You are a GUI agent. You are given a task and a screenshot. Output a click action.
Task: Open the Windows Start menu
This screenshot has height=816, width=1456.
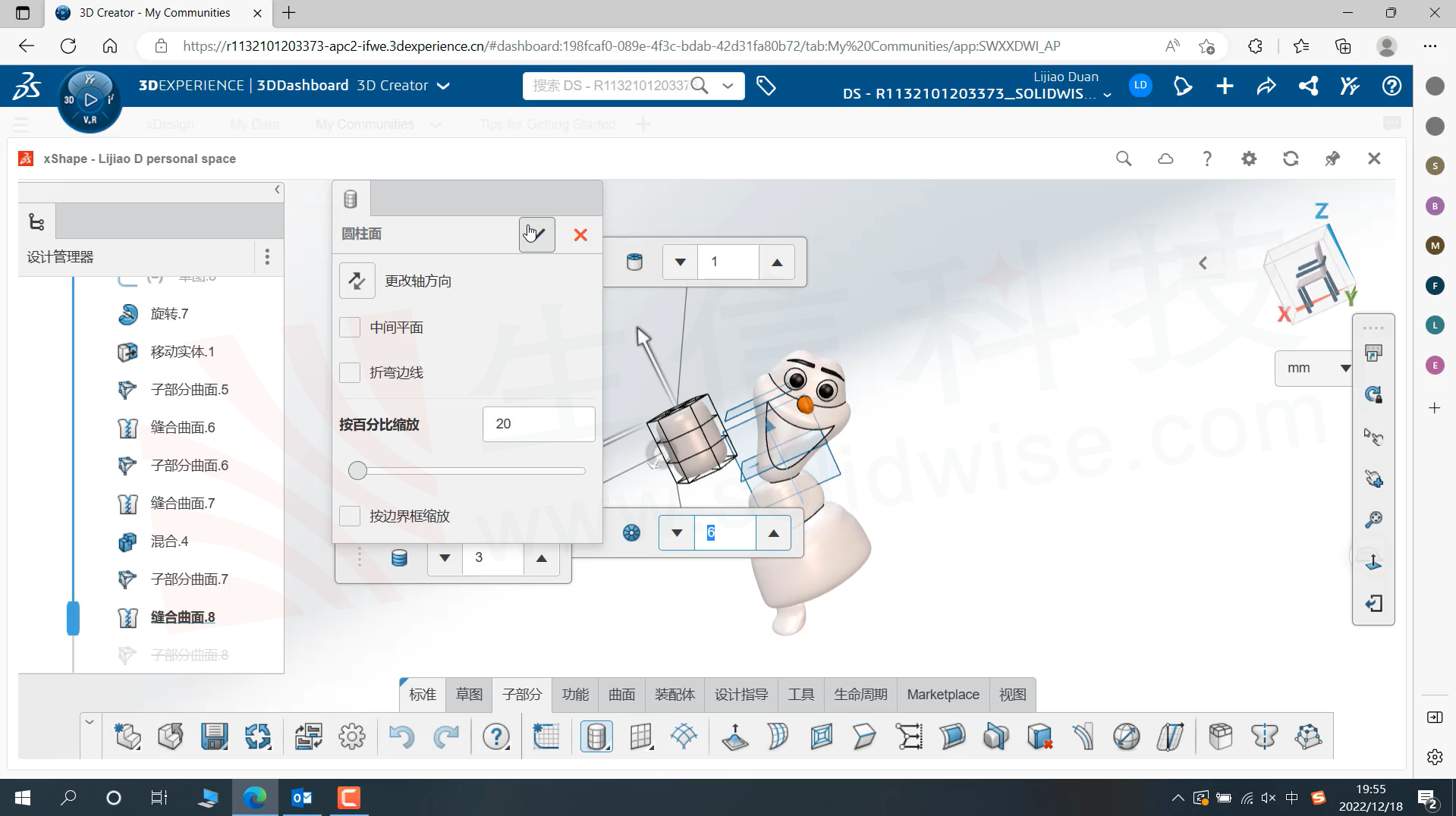point(23,798)
